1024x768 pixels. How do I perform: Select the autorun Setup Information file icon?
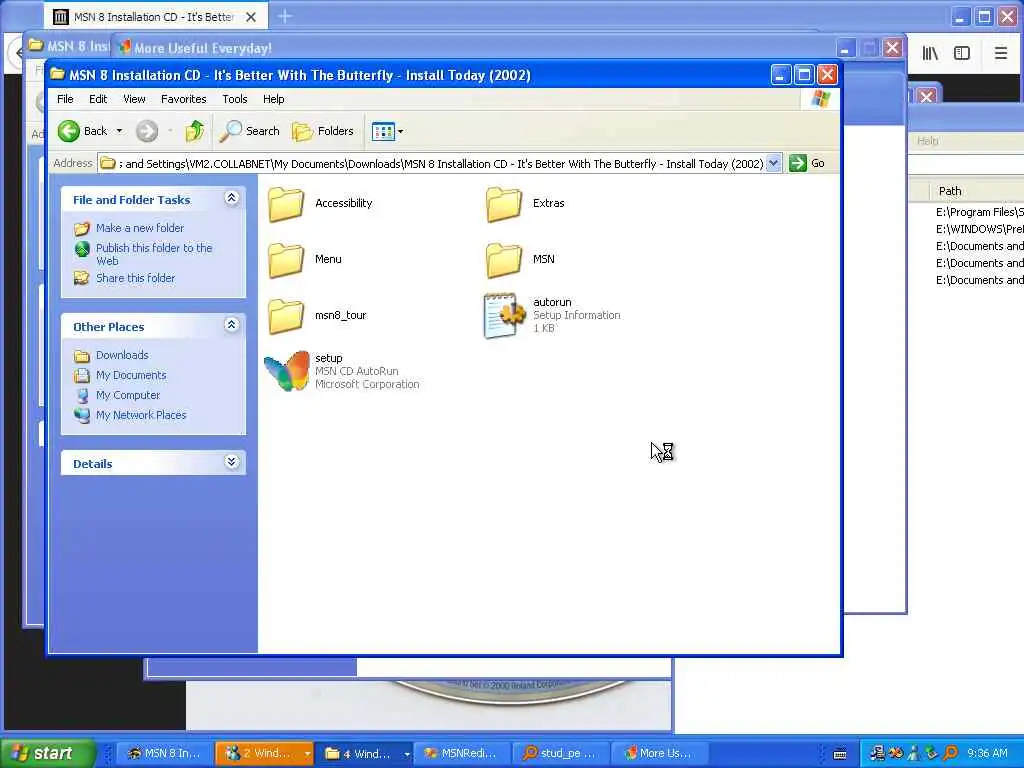pyautogui.click(x=504, y=316)
